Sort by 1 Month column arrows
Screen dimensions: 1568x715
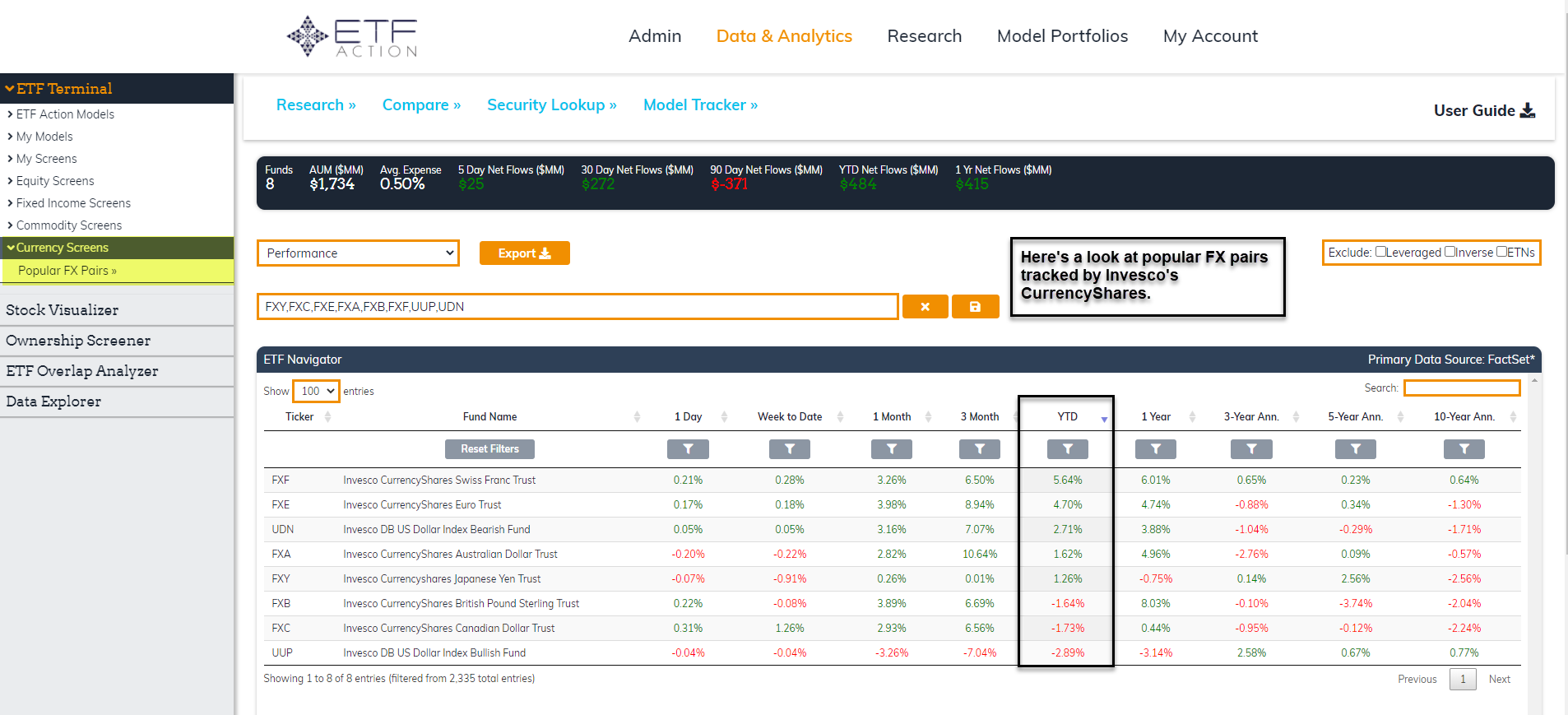(x=928, y=417)
